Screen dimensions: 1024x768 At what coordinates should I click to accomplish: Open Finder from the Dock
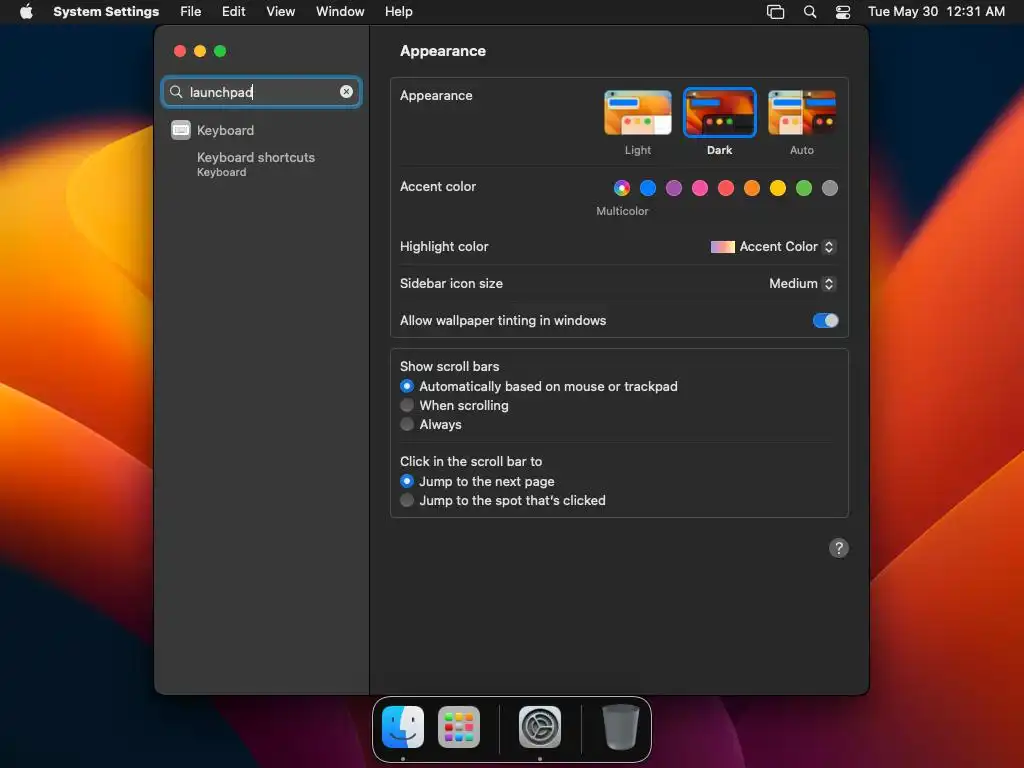coord(402,726)
